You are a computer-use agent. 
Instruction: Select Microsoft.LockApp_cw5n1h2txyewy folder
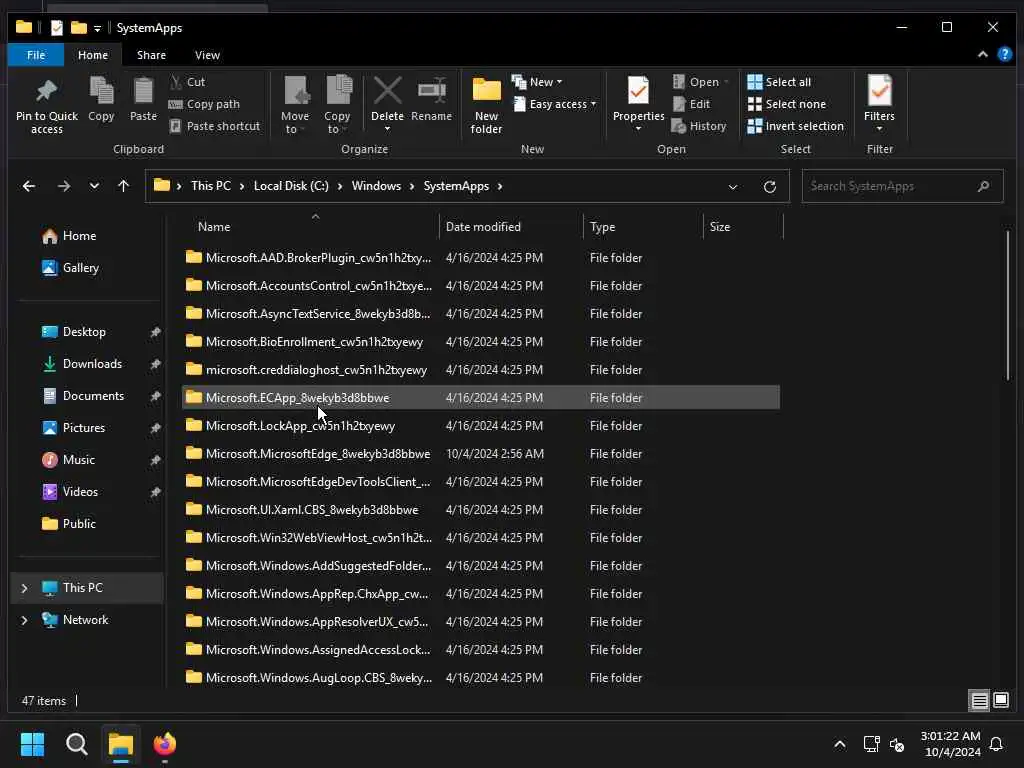[481, 426]
